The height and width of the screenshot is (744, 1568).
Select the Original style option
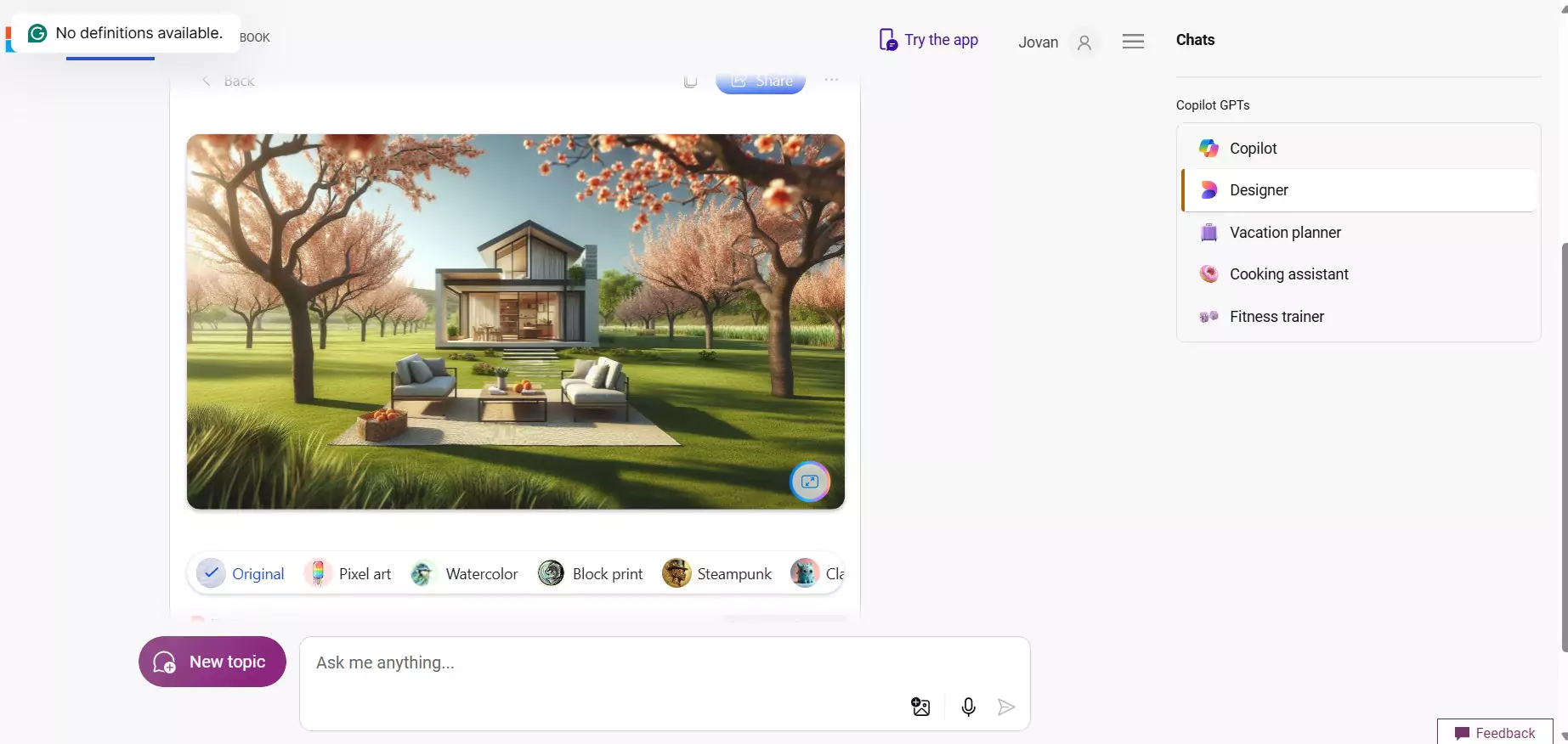pos(241,573)
